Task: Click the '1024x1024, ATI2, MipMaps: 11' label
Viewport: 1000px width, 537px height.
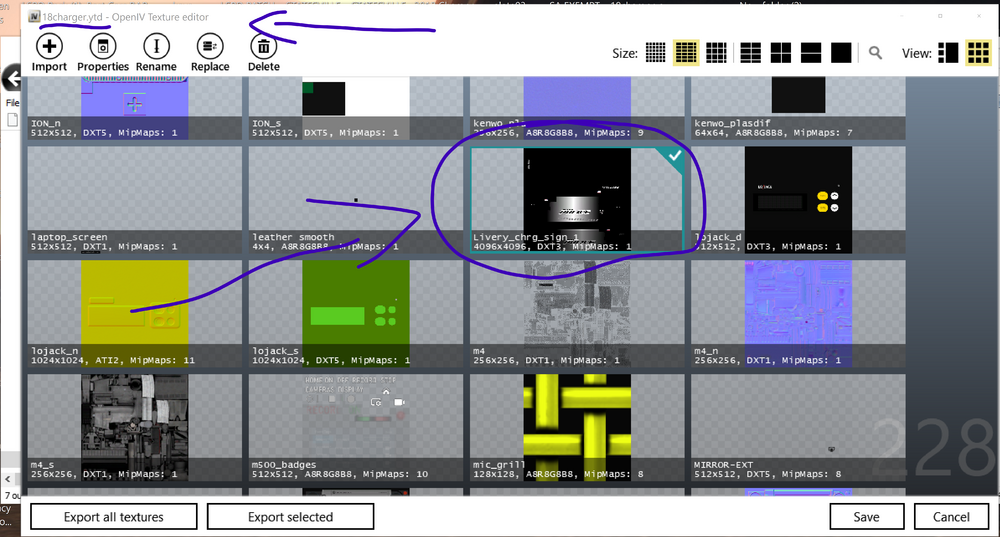Action: coord(113,360)
